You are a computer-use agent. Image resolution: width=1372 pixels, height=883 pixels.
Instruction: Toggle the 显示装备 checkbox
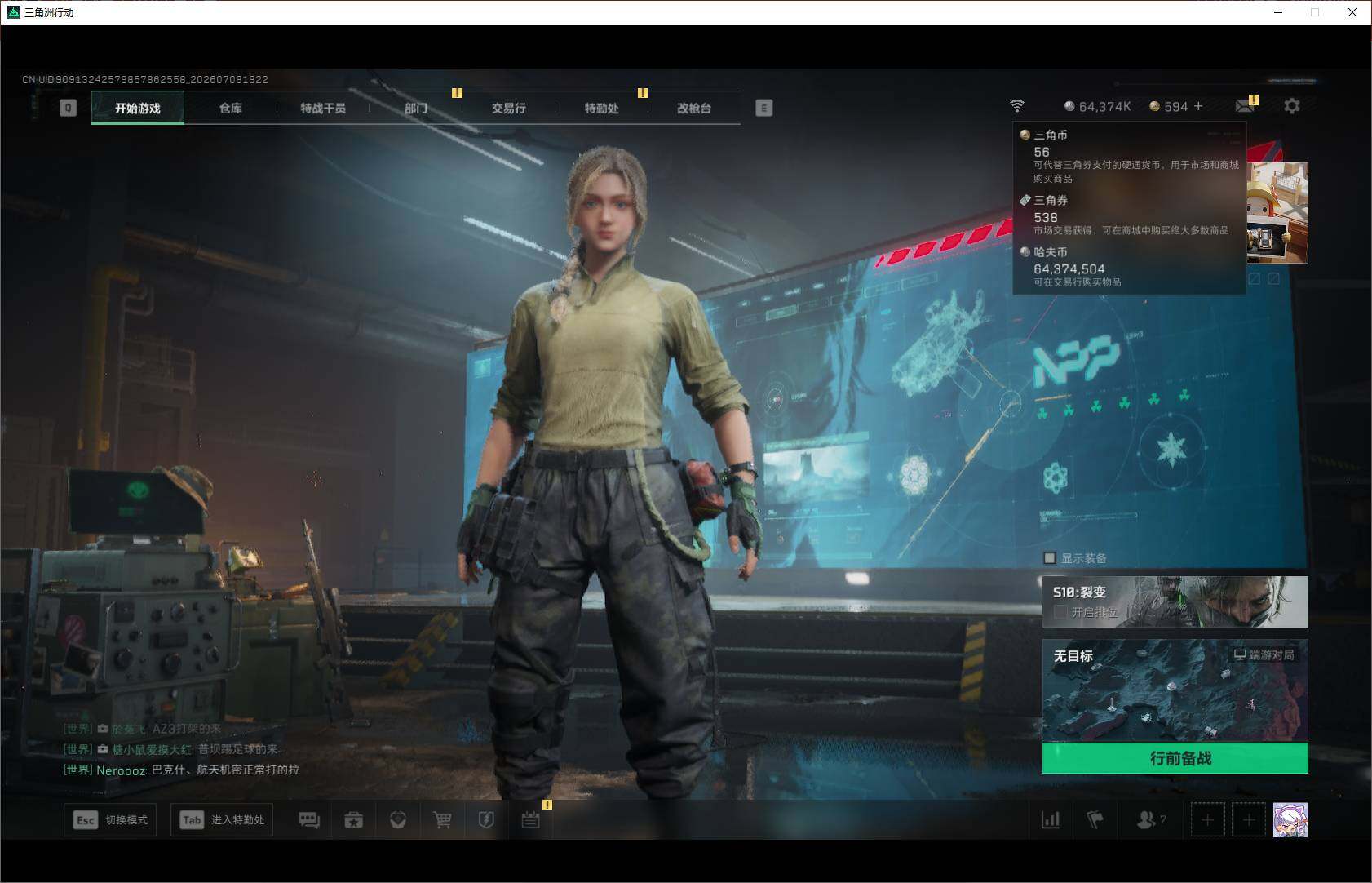tap(1050, 558)
